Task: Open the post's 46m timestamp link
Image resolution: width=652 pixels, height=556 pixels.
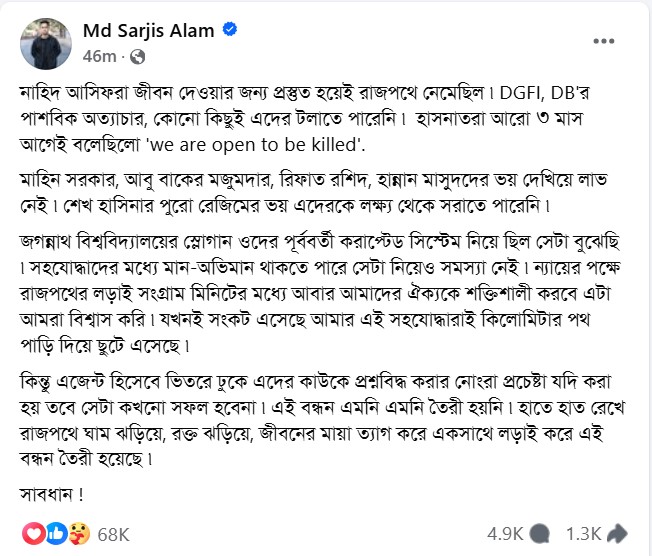Action: click(106, 55)
